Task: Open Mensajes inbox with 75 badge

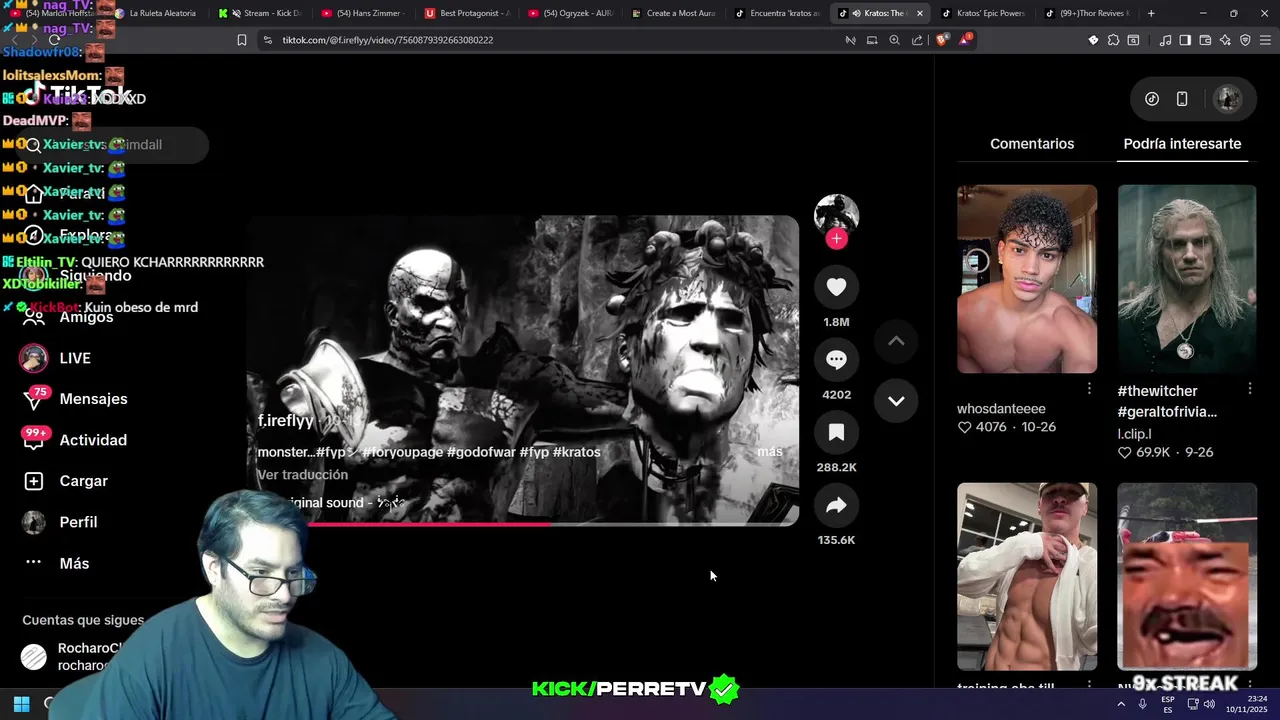Action: tap(76, 399)
